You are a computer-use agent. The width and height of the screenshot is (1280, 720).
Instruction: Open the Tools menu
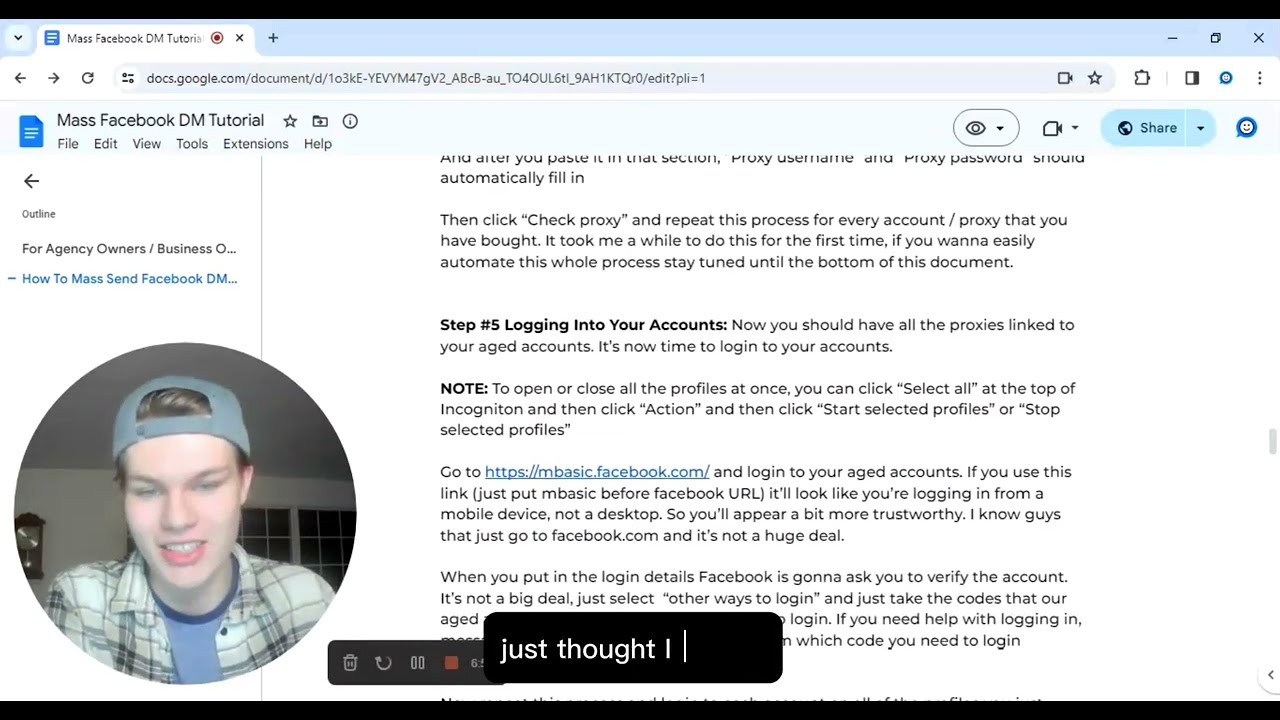(x=192, y=144)
